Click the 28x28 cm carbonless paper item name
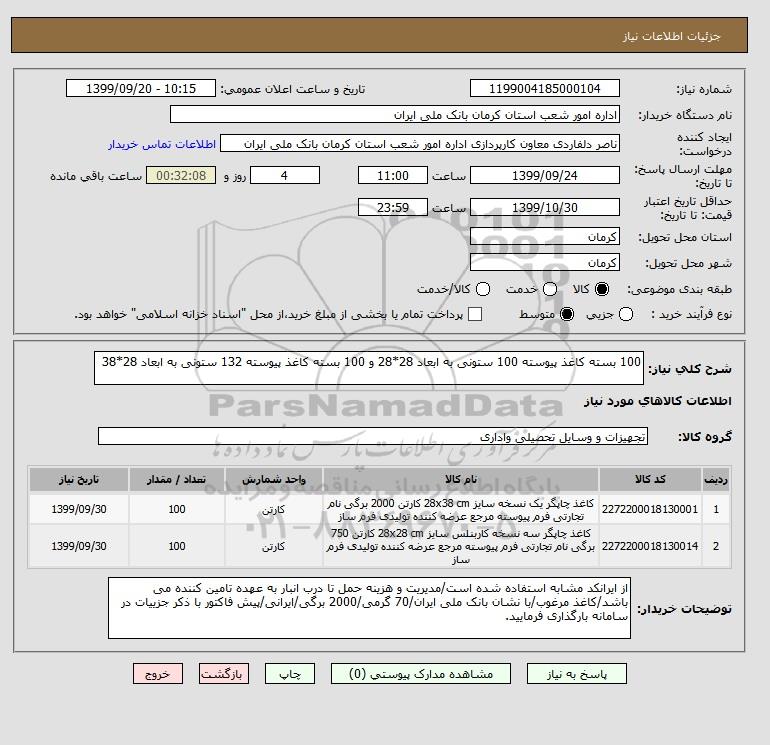770x745 pixels. coord(461,546)
